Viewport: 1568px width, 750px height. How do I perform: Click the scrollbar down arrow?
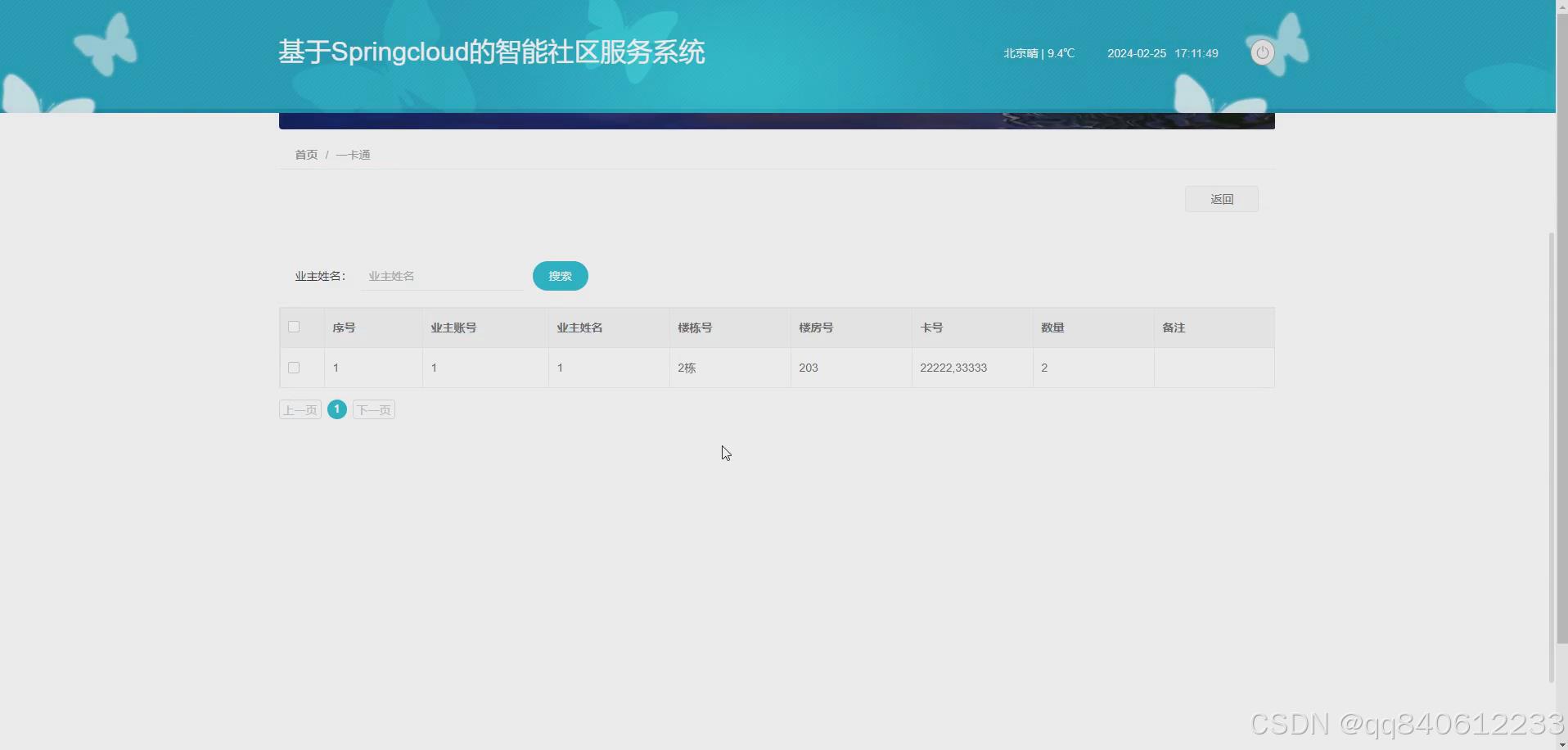click(1560, 743)
